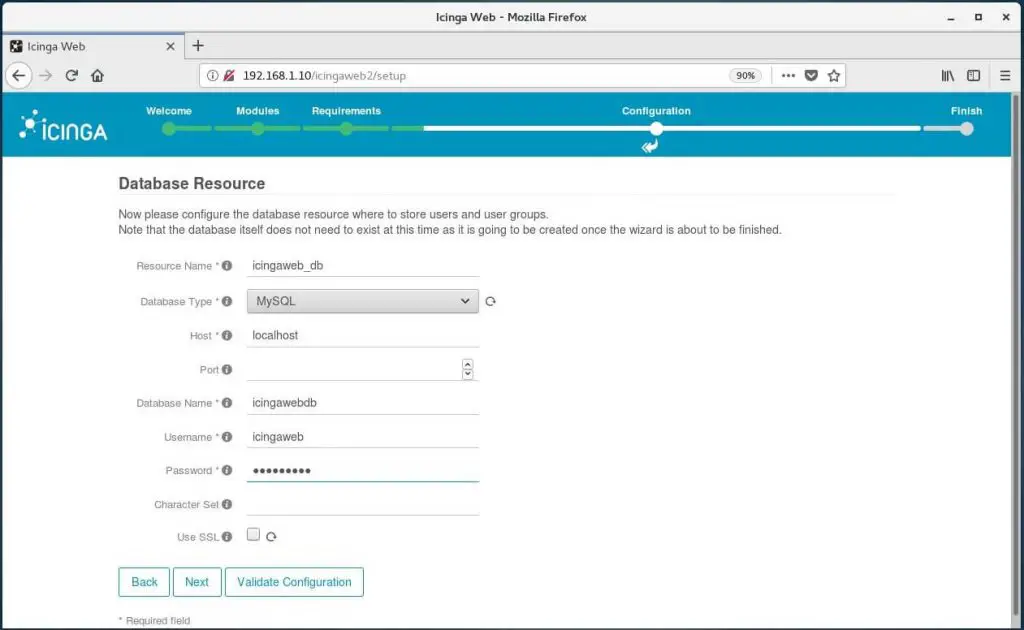
Task: Show info icon next to Port
Action: [227, 370]
